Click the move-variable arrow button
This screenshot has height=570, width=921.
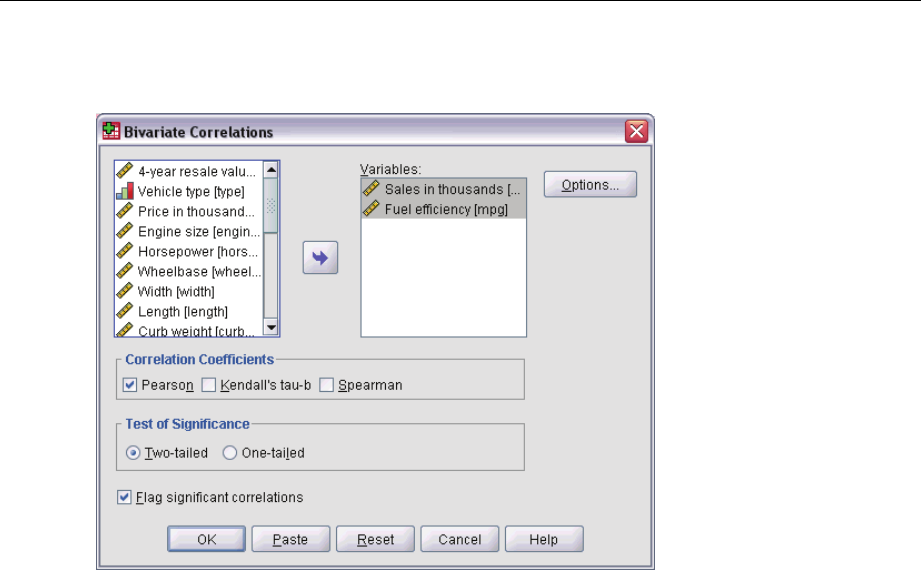(x=320, y=257)
